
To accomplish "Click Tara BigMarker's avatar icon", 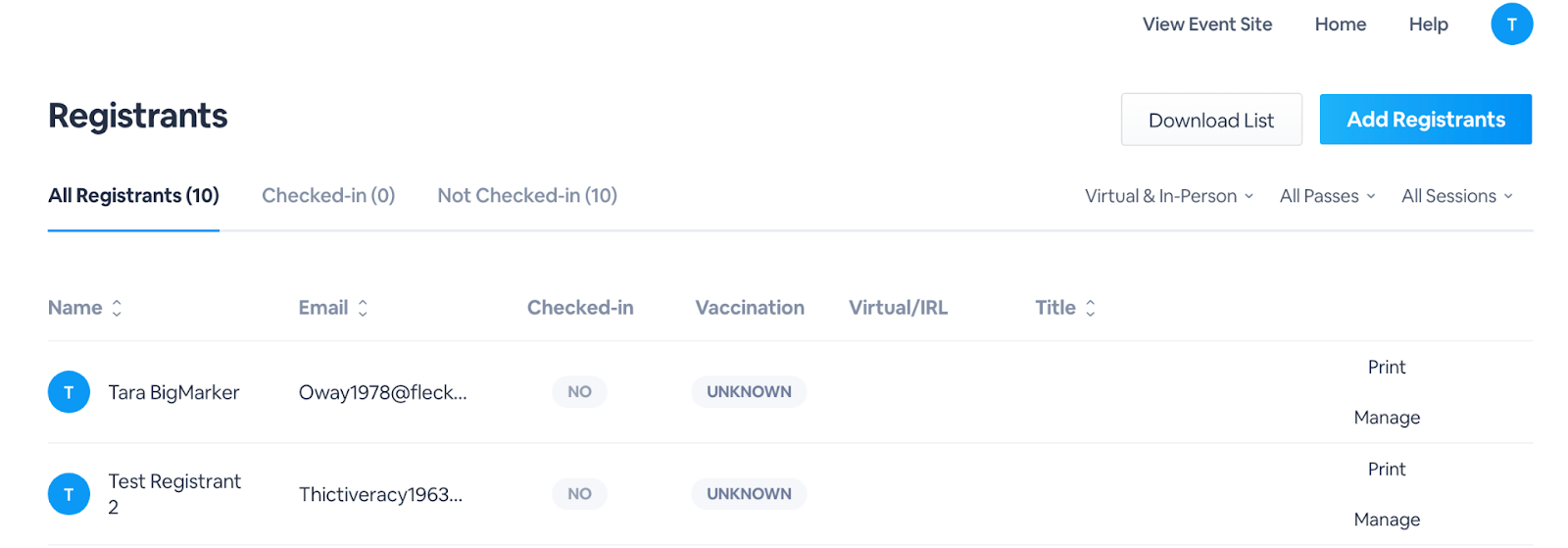I will point(69,392).
